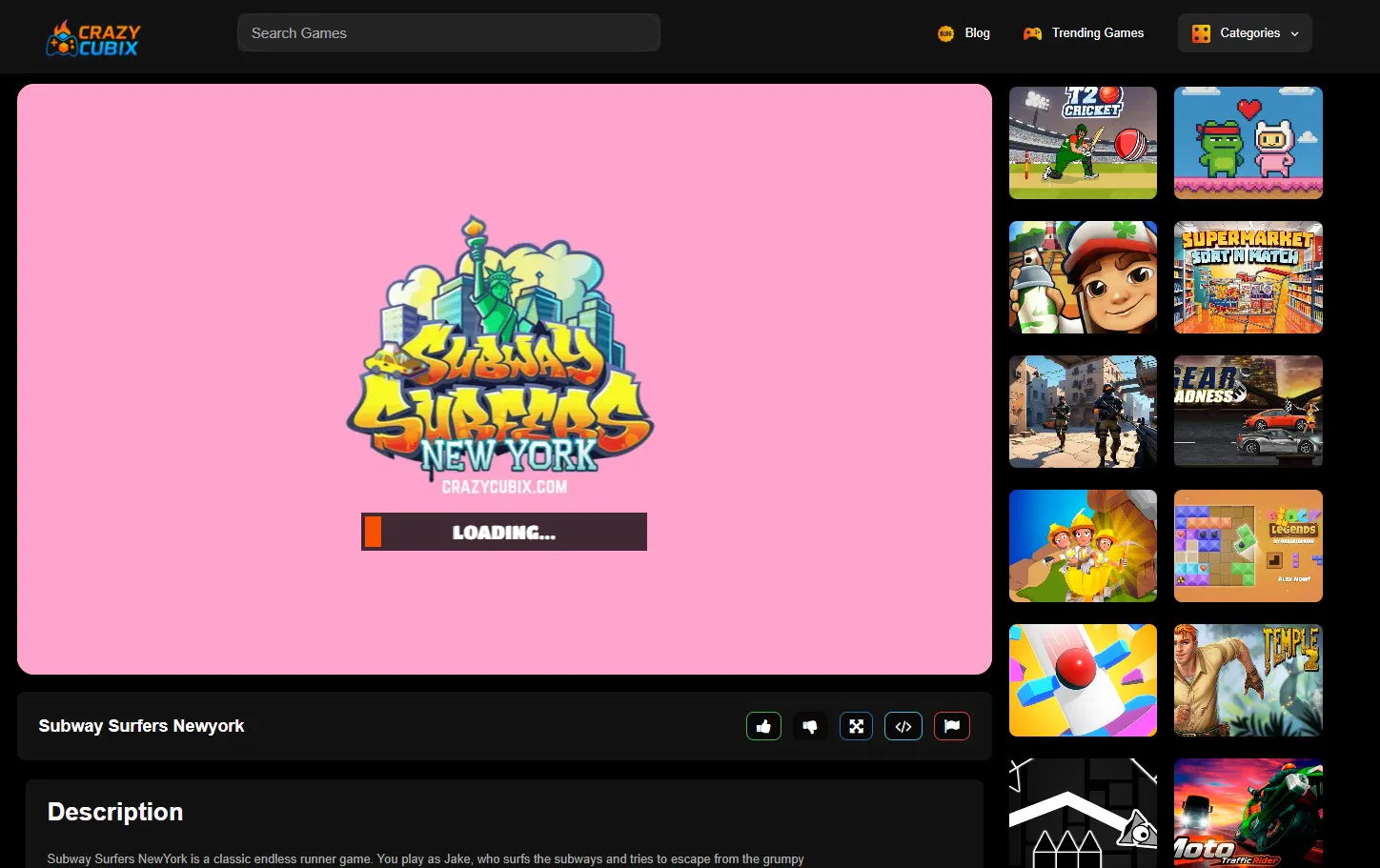Click the orange Blog icon
The image size is (1380, 868).
(x=945, y=33)
